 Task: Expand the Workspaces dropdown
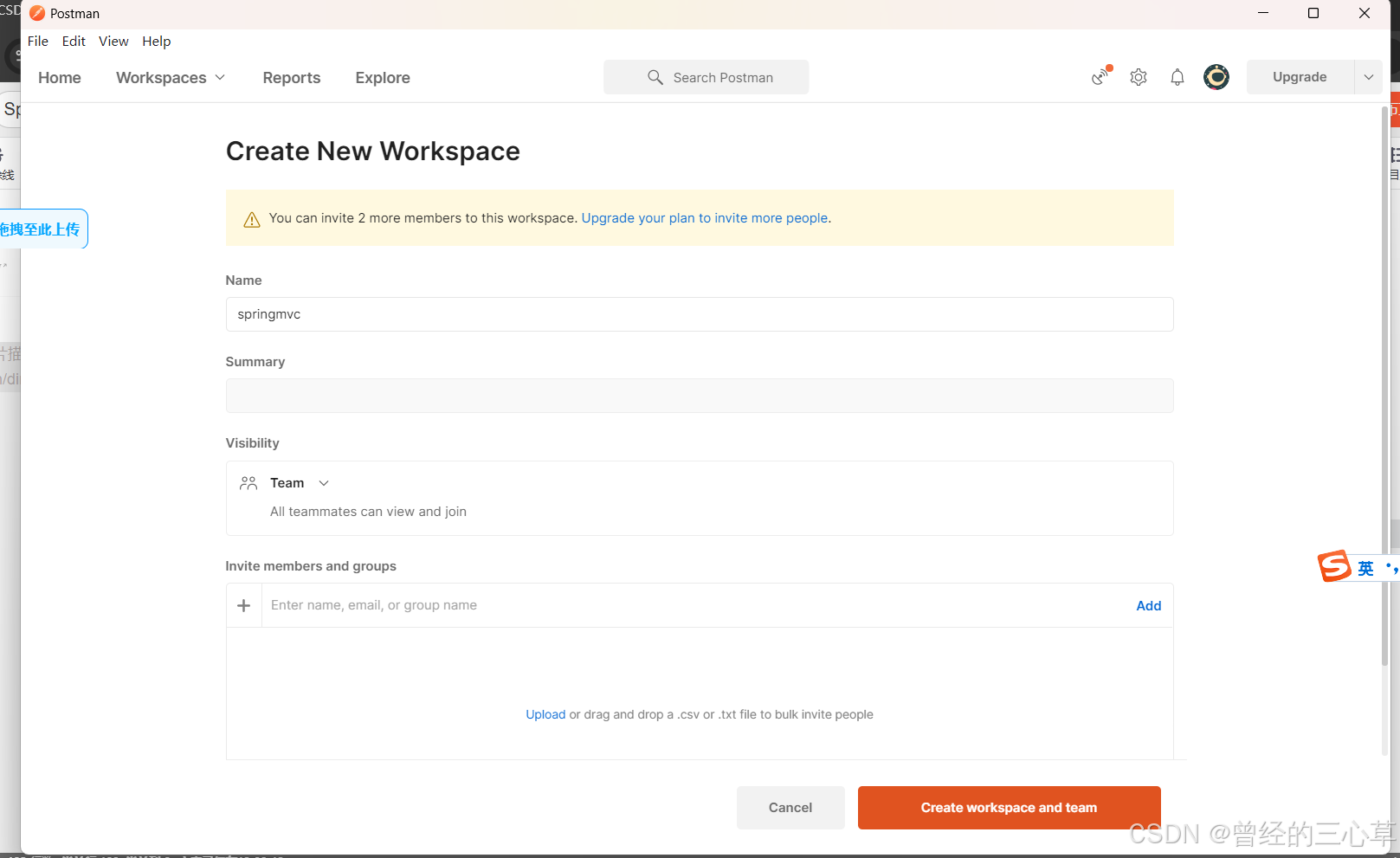[171, 78]
